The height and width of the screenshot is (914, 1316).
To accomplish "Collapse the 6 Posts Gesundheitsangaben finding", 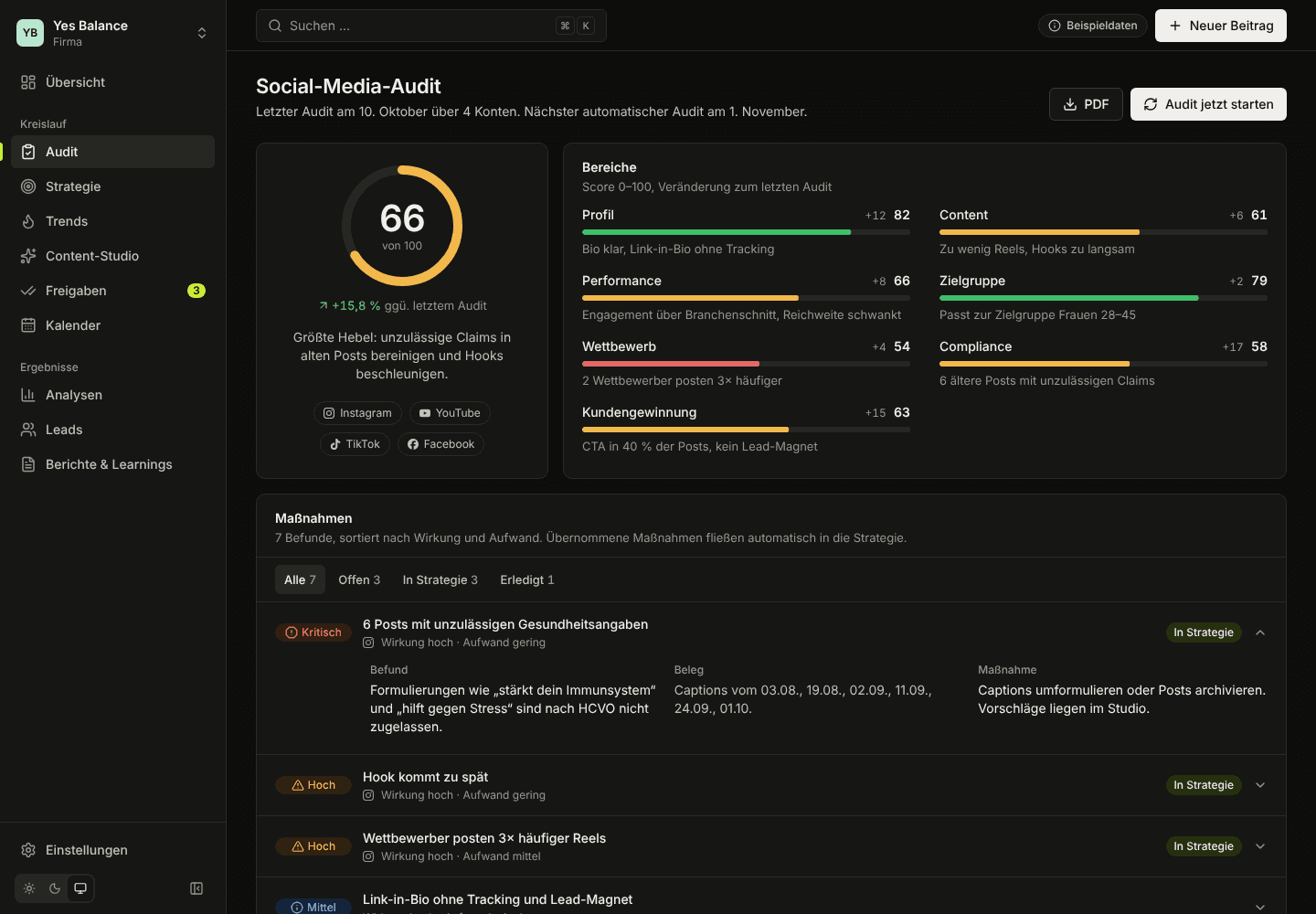I will [x=1260, y=632].
